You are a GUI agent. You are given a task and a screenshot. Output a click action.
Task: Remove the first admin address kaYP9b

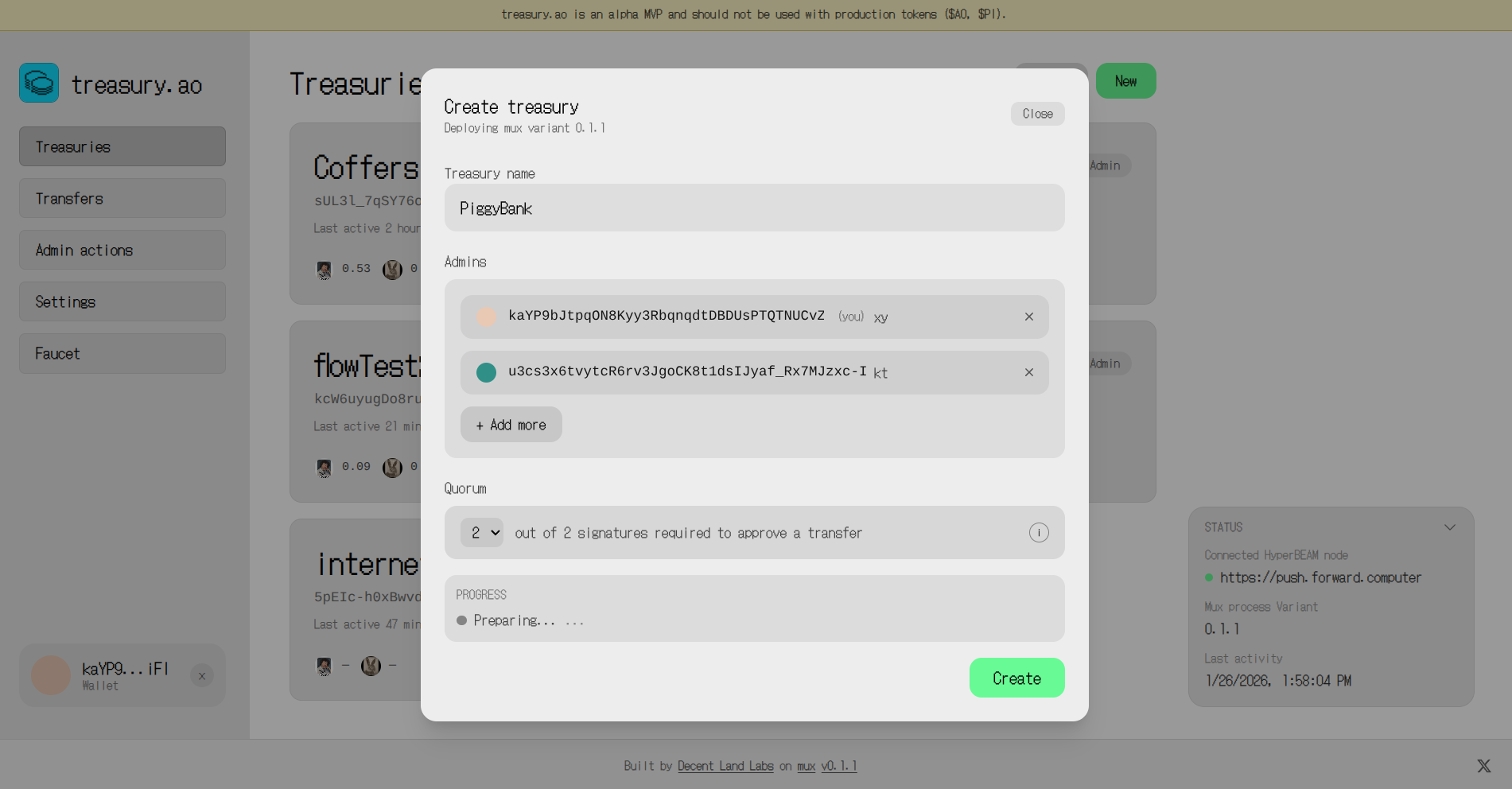1028,317
